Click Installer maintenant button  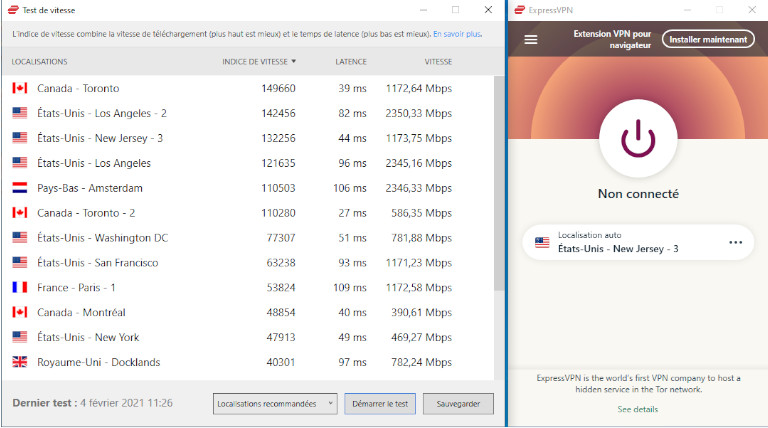click(x=708, y=40)
